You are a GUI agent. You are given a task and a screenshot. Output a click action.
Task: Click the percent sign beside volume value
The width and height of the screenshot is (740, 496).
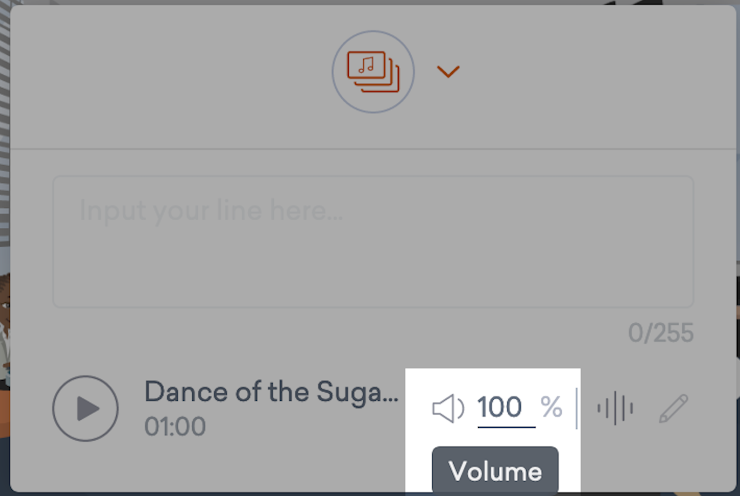[x=551, y=407]
